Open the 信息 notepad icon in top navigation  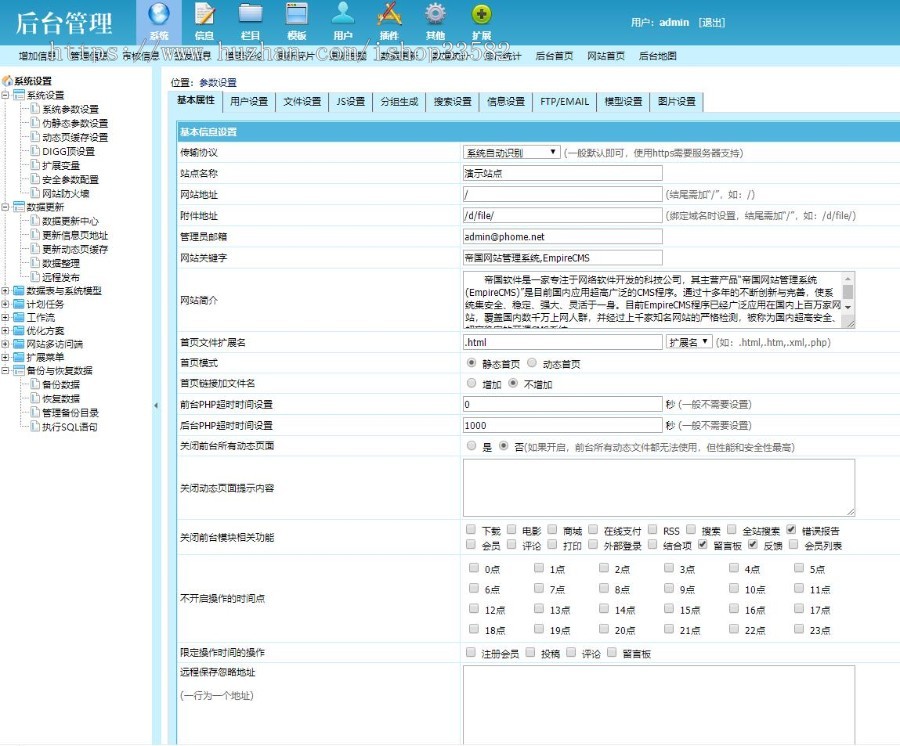pos(204,14)
